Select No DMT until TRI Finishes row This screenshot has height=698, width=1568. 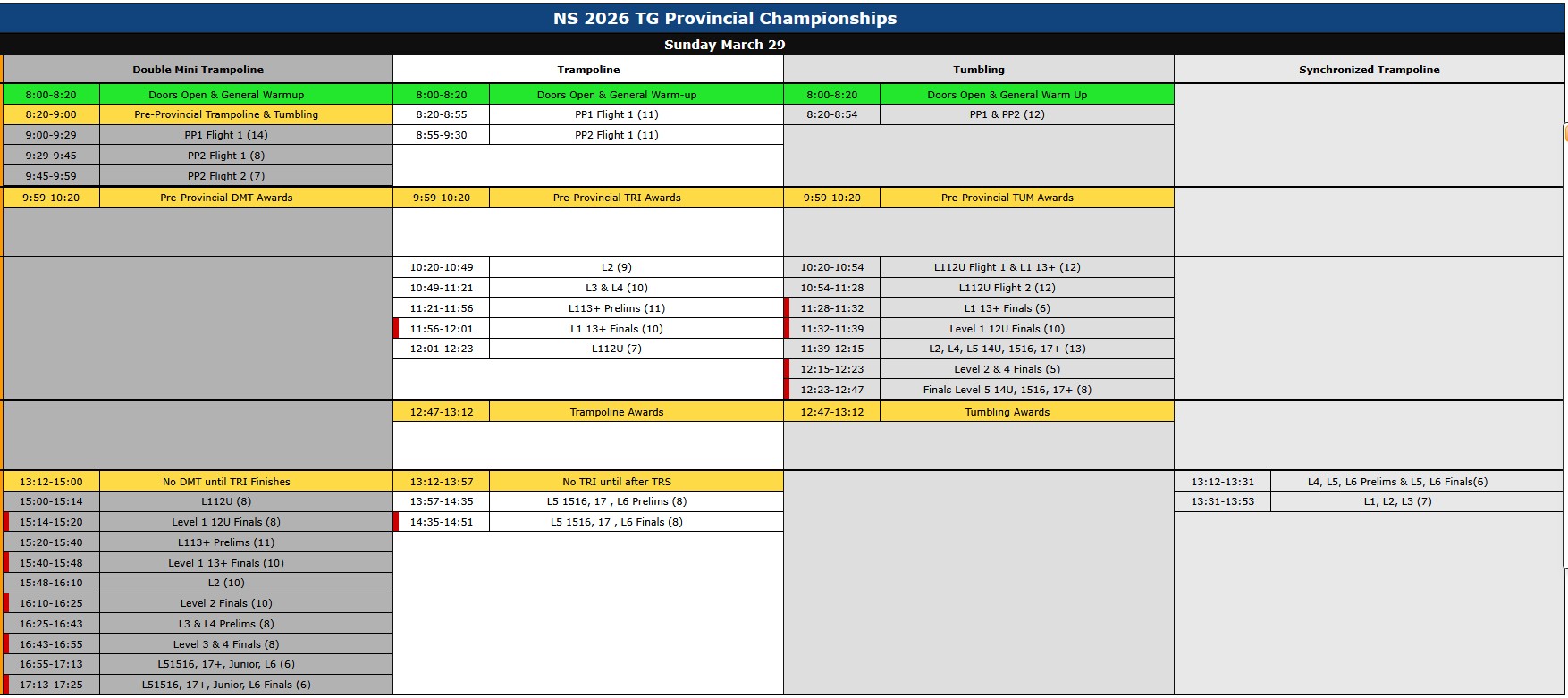click(226, 482)
